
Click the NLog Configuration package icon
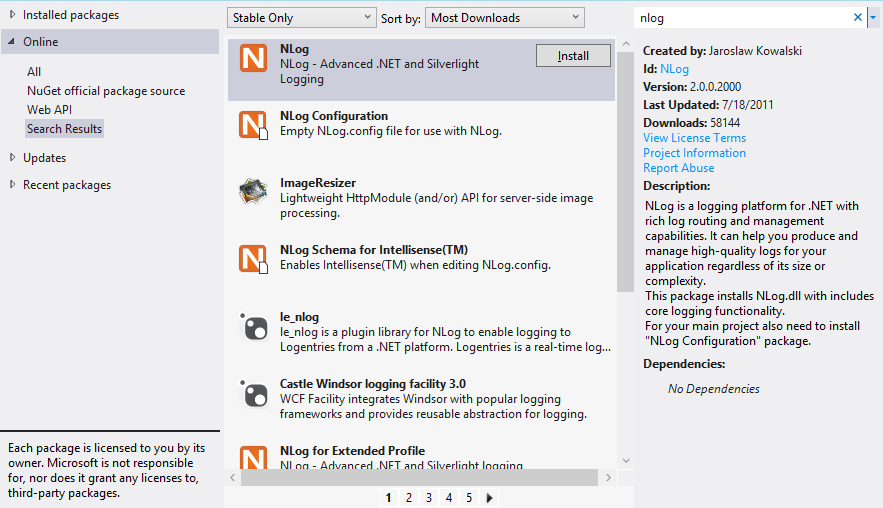(x=253, y=125)
